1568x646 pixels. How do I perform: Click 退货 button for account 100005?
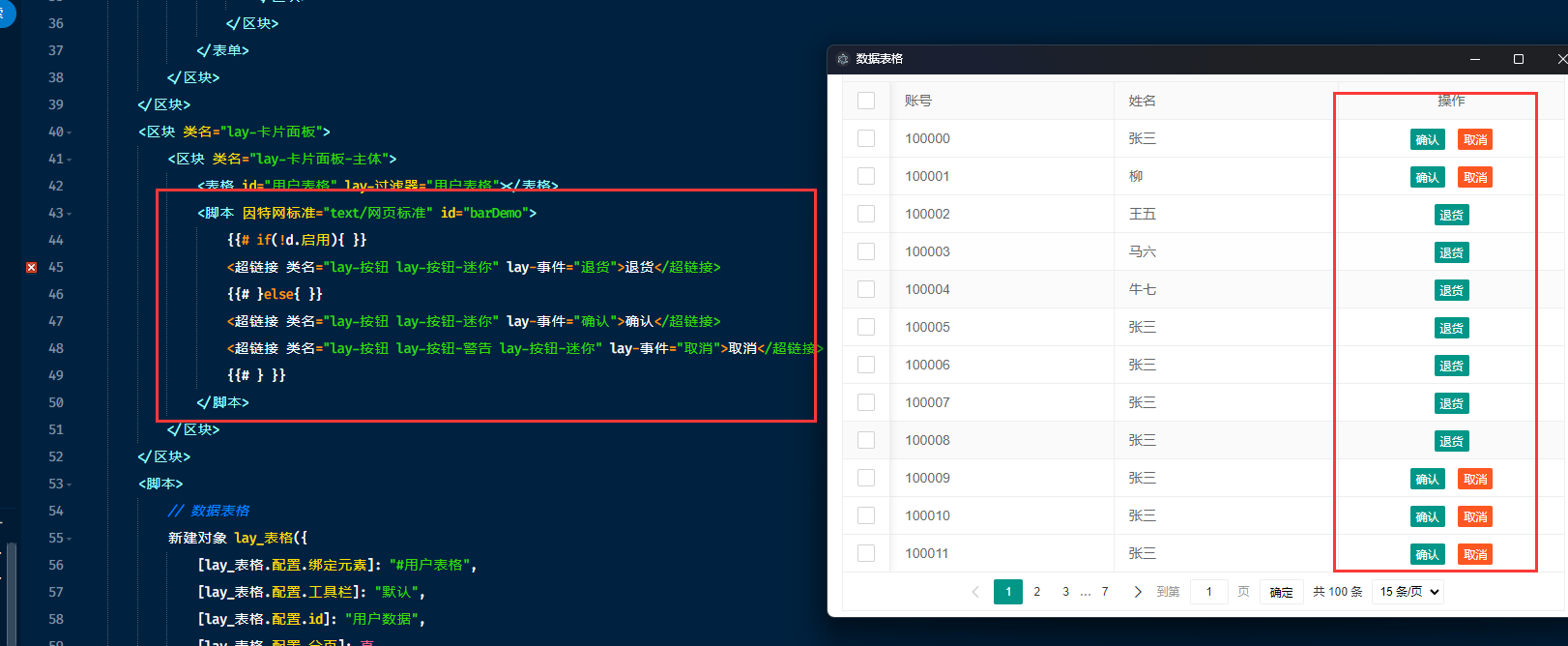(x=1452, y=328)
